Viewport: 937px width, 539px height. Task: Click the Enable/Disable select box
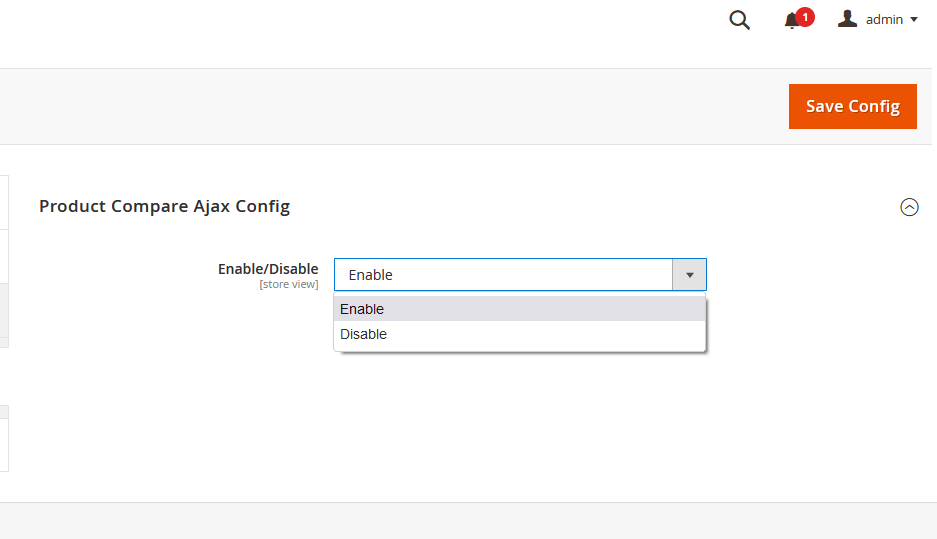(504, 275)
